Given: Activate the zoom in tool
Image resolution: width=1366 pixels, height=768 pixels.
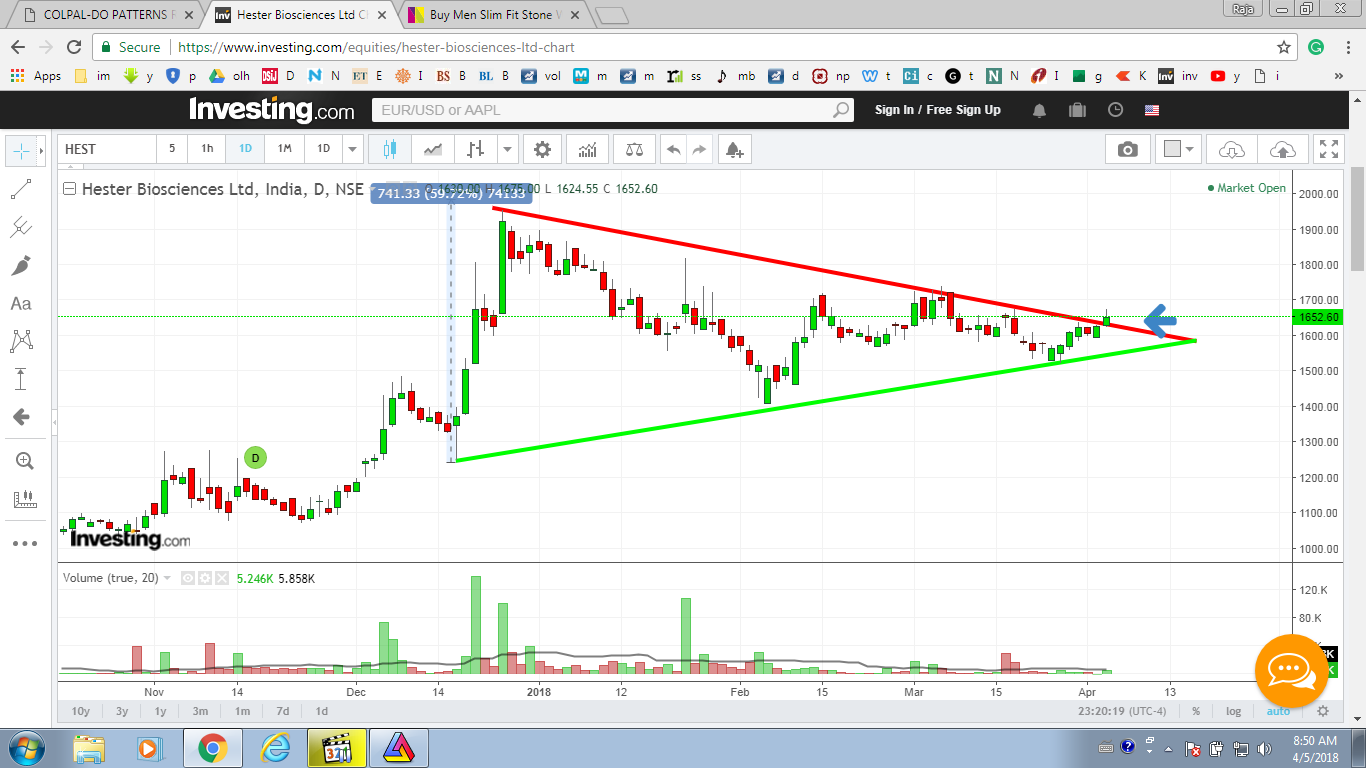Looking at the screenshot, I should pos(24,461).
